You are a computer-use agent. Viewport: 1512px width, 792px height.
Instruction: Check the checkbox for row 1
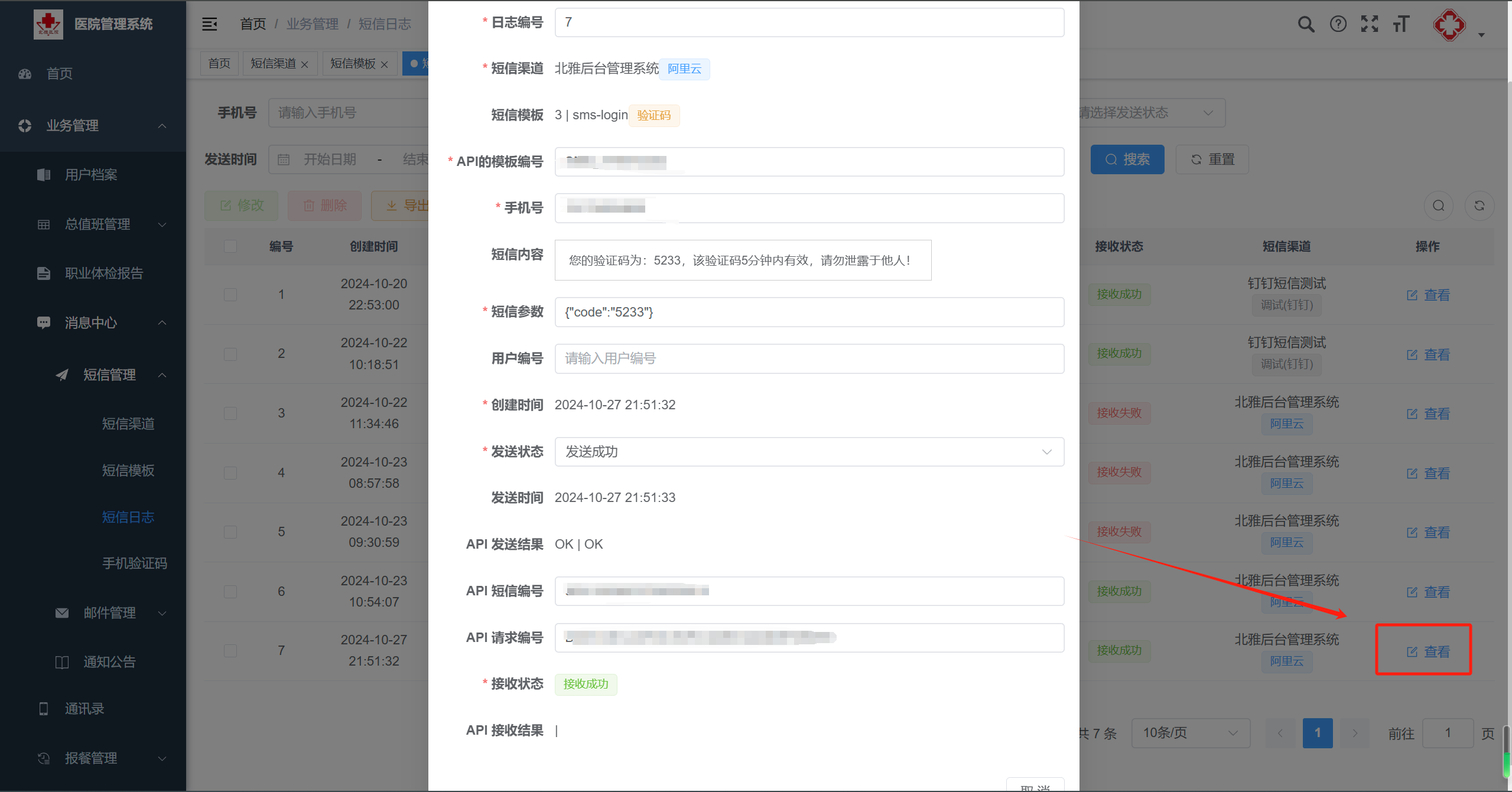click(230, 294)
